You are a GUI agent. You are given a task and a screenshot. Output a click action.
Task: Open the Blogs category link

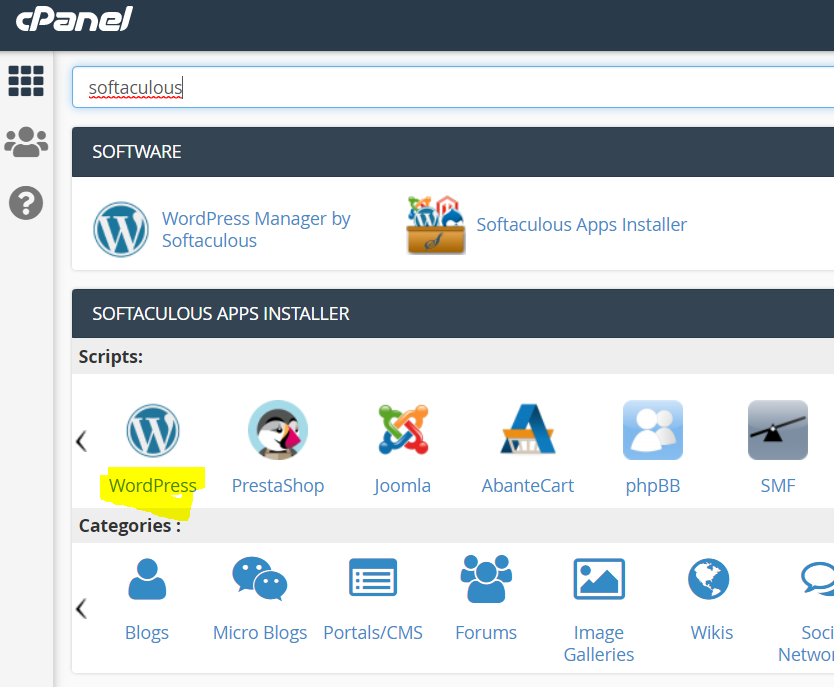pos(147,633)
